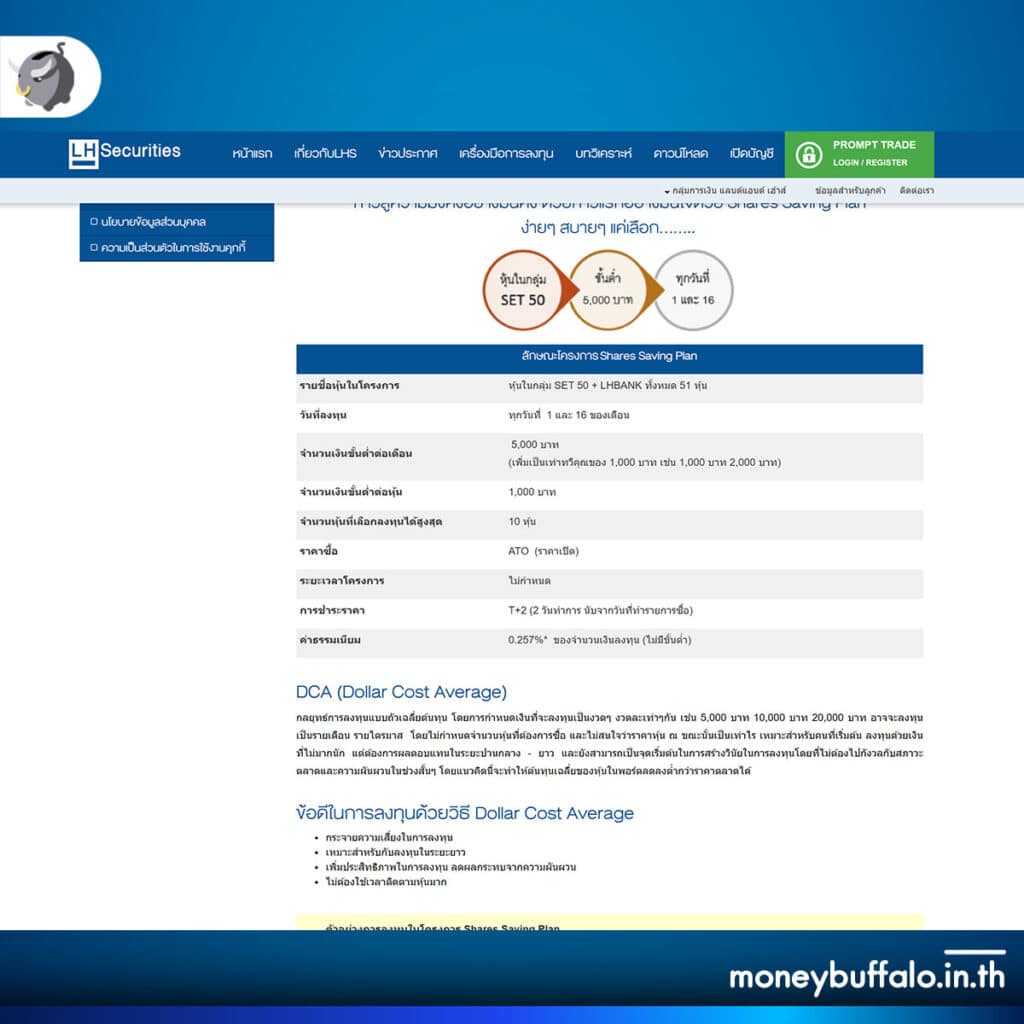The height and width of the screenshot is (1024, 1024).
Task: Click the SET 50 circle graphic
Action: click(x=523, y=290)
